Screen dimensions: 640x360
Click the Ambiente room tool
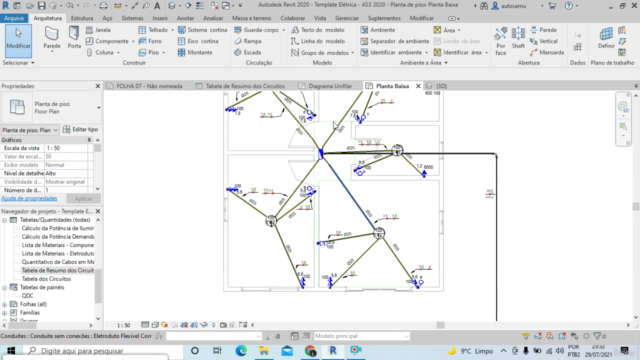[378, 30]
